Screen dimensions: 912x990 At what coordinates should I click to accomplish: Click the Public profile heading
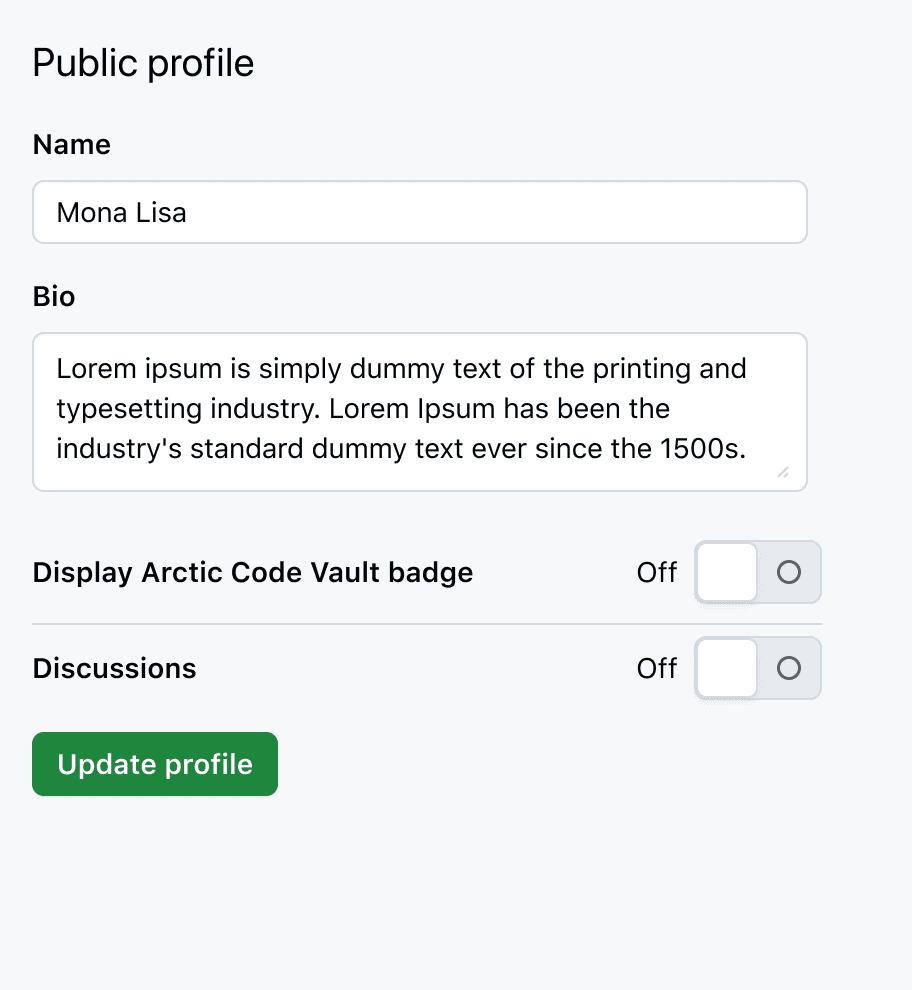(x=142, y=62)
